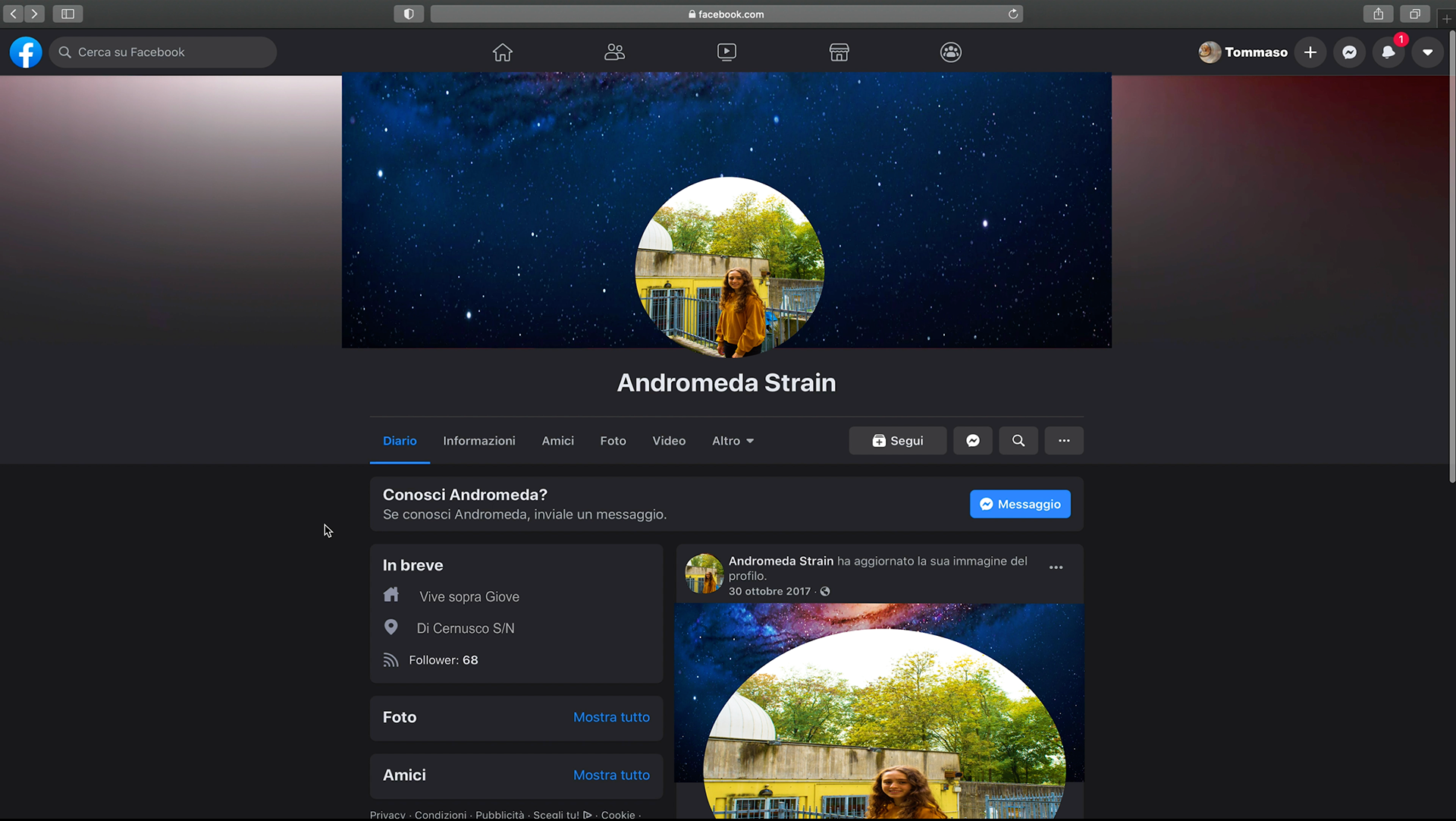1456x821 pixels.
Task: Click Andromeda Strain name in post header
Action: [x=780, y=561]
